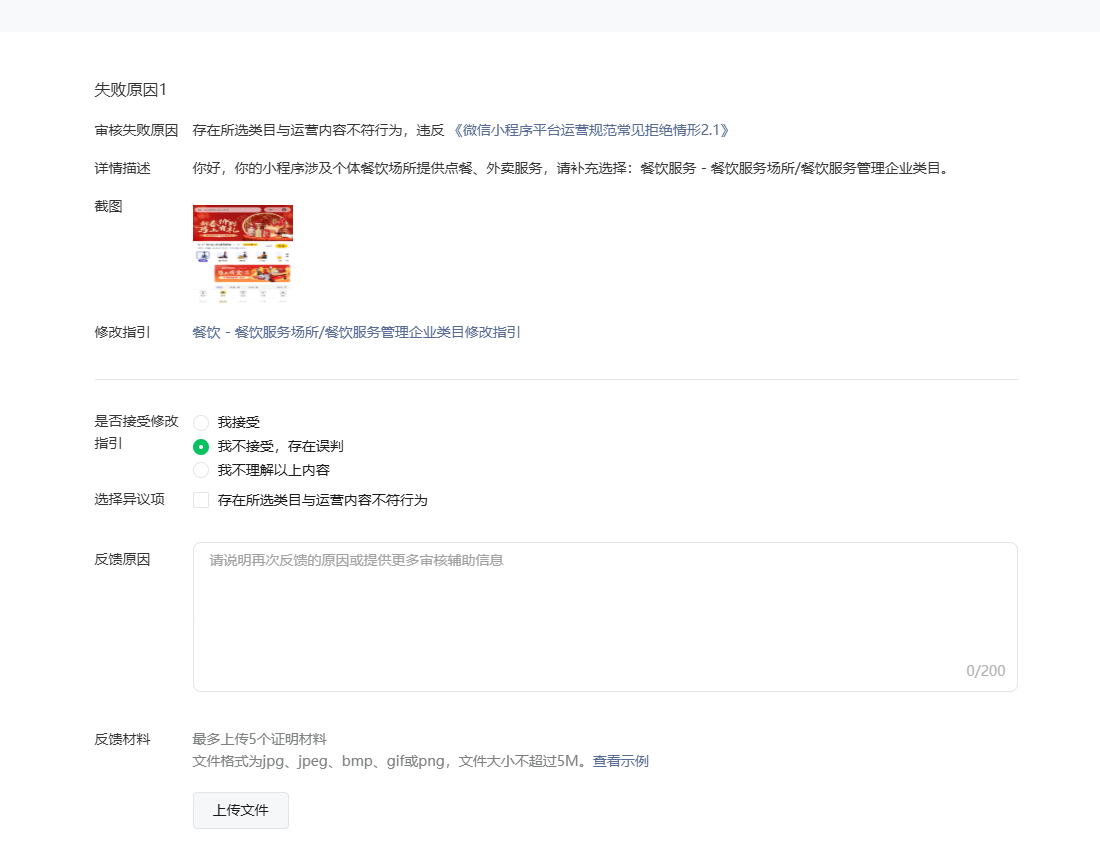Click the 审核失败原因 label
This screenshot has width=1100, height=861.
point(136,130)
